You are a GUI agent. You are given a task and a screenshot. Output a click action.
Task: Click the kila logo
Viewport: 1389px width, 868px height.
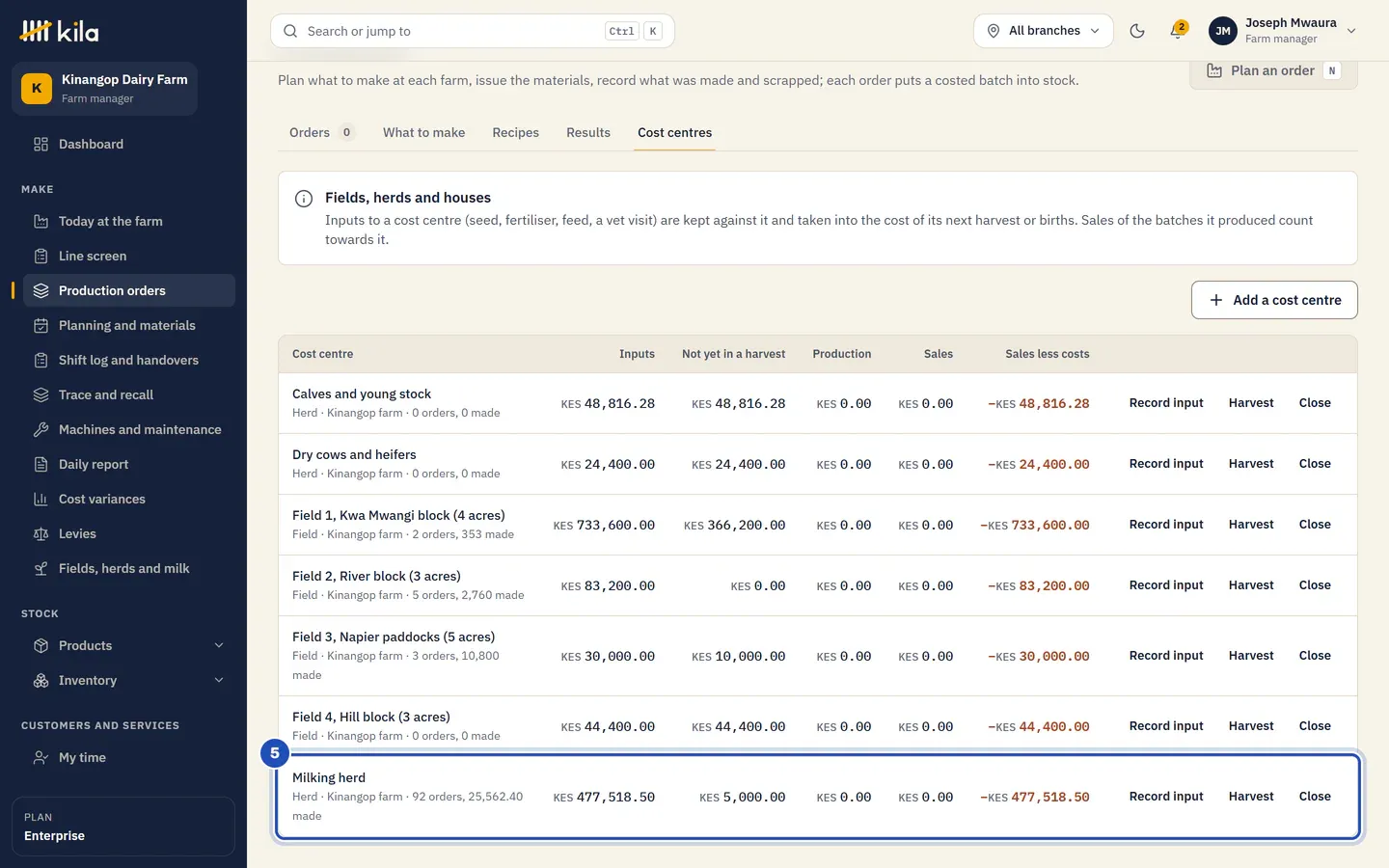point(59,31)
